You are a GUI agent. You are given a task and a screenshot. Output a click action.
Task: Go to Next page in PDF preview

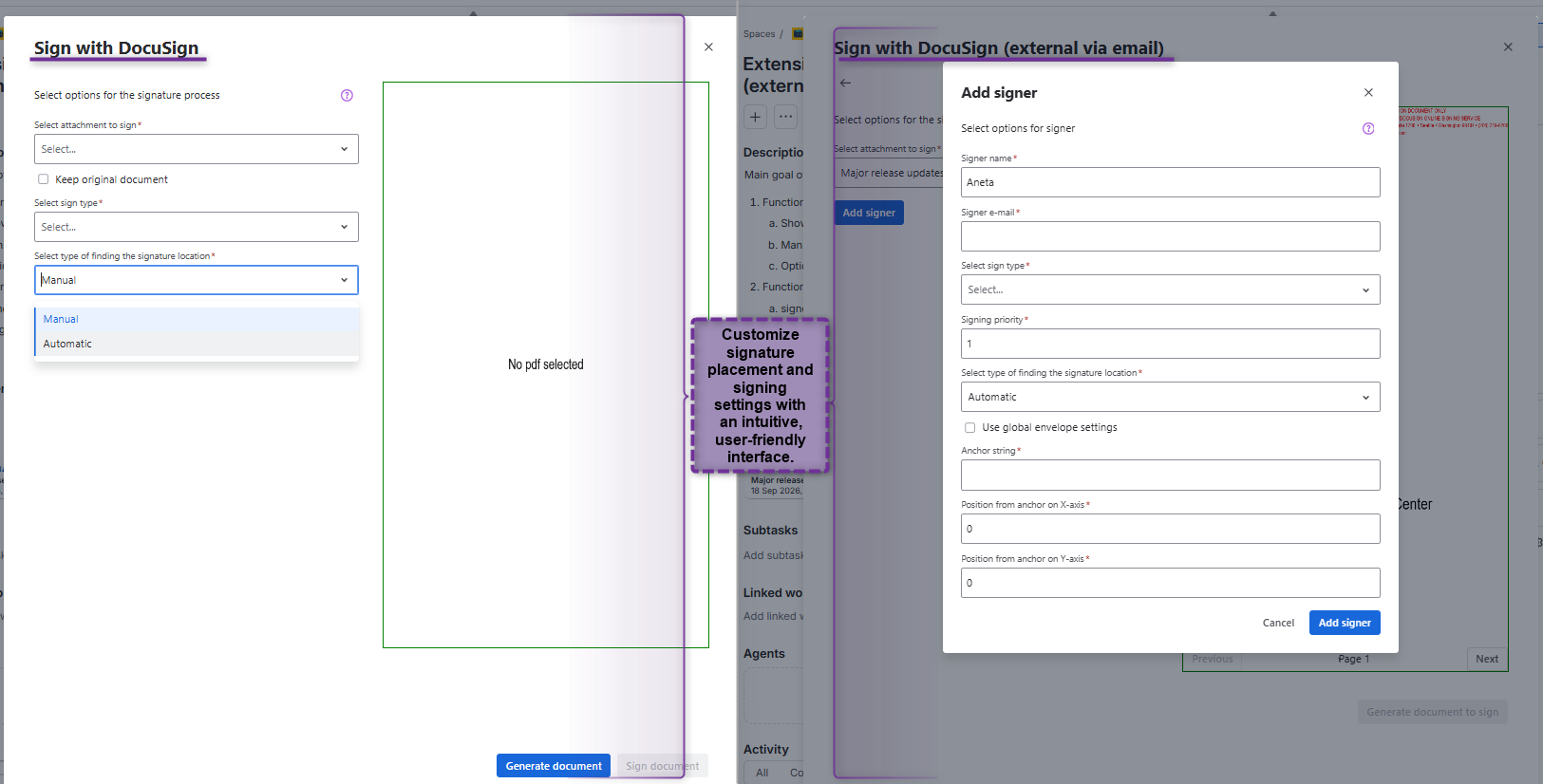pyautogui.click(x=1487, y=659)
